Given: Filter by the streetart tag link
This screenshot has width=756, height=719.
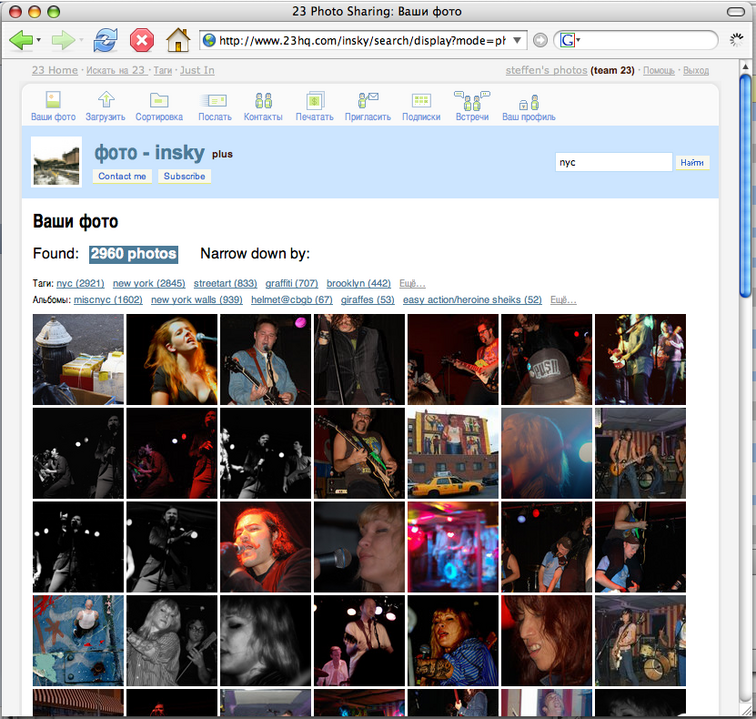Looking at the screenshot, I should click(x=225, y=284).
